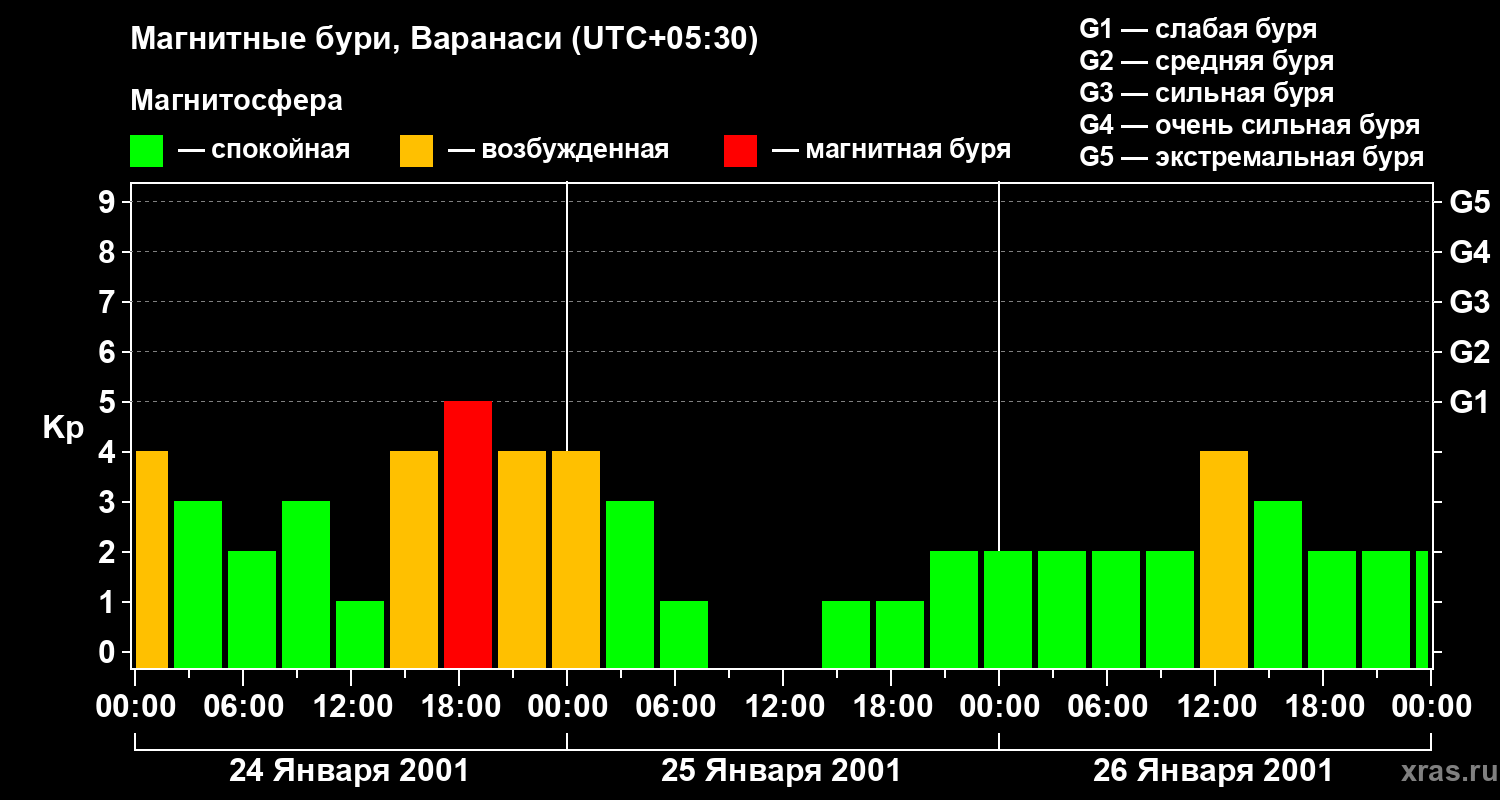Click the orange bar just left of the red bar
Screen dimensions: 1500x800
(x=414, y=559)
